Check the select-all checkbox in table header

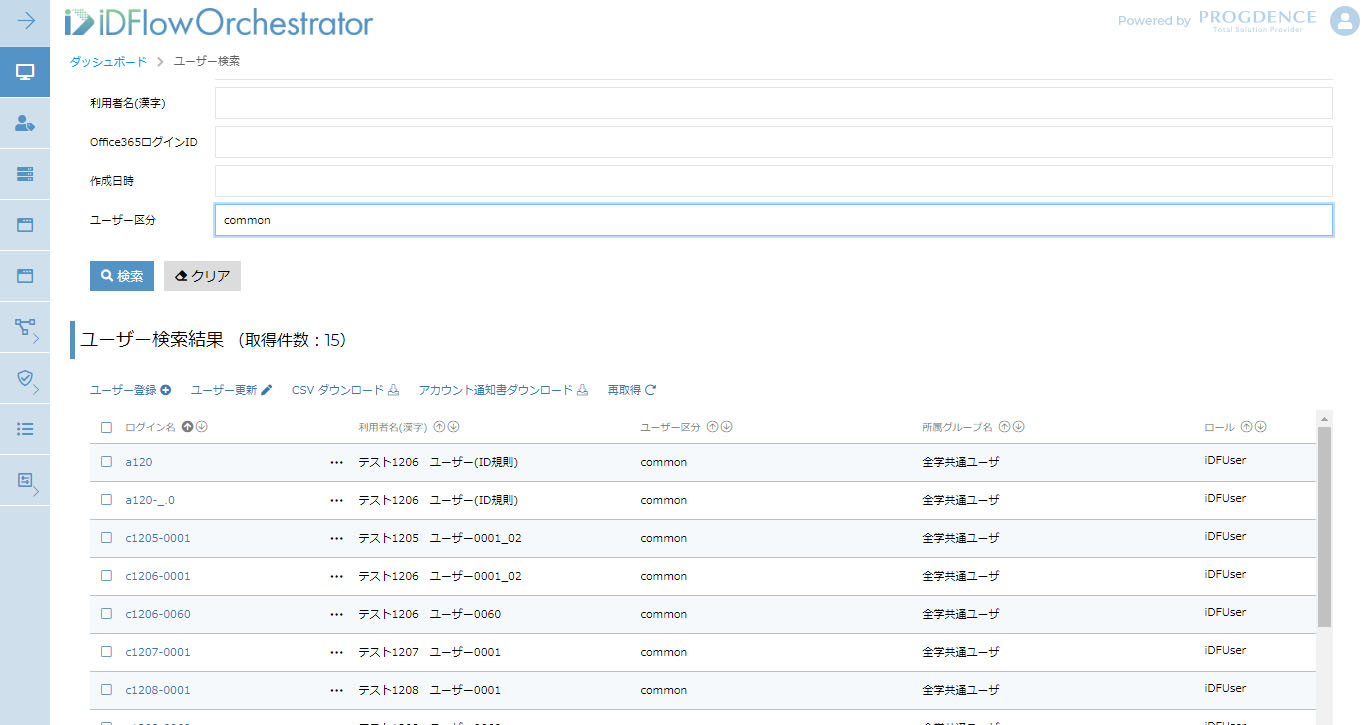(107, 428)
